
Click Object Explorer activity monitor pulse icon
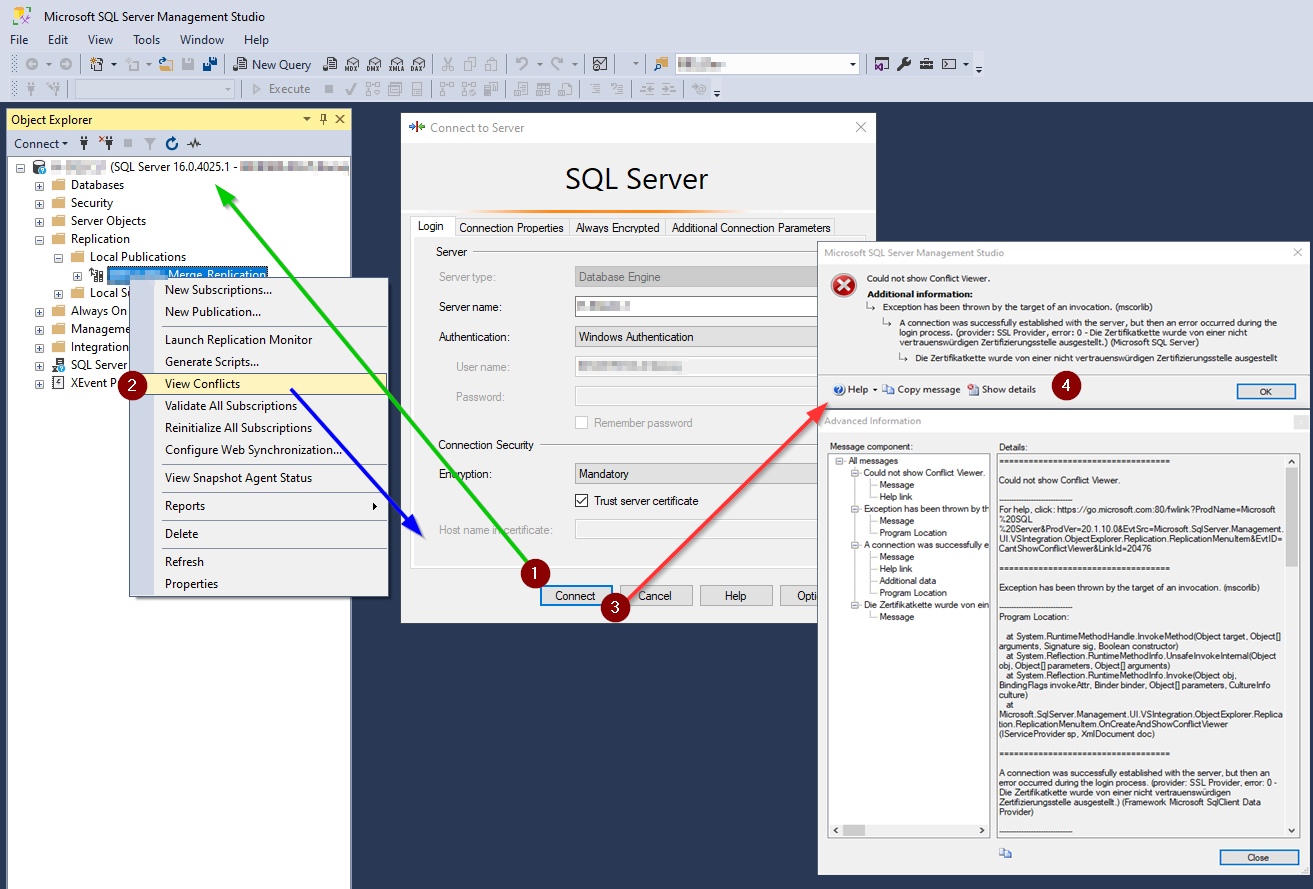point(194,143)
